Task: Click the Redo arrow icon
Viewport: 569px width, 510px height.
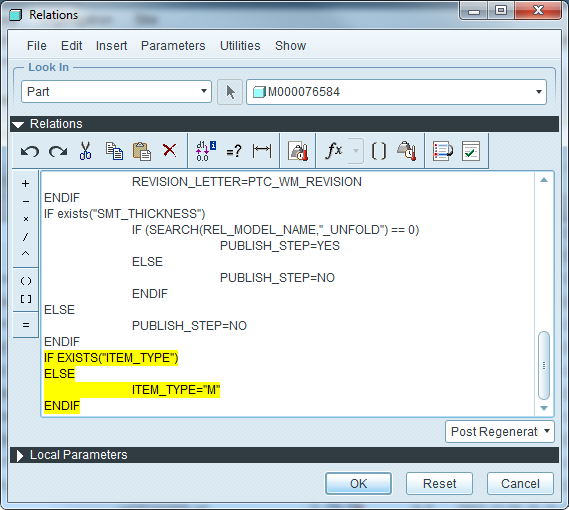Action: (x=58, y=151)
